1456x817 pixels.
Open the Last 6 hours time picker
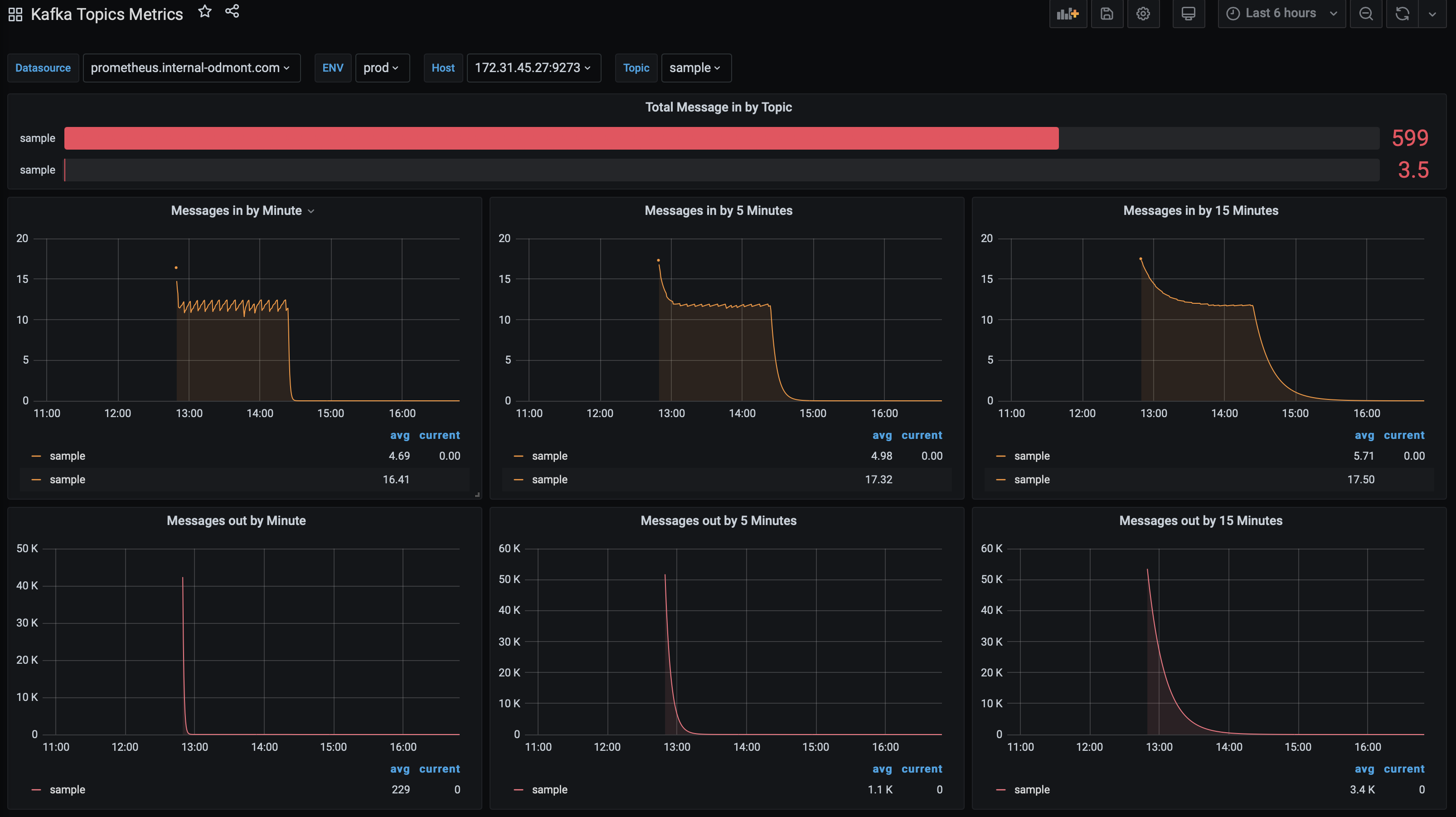click(1281, 14)
